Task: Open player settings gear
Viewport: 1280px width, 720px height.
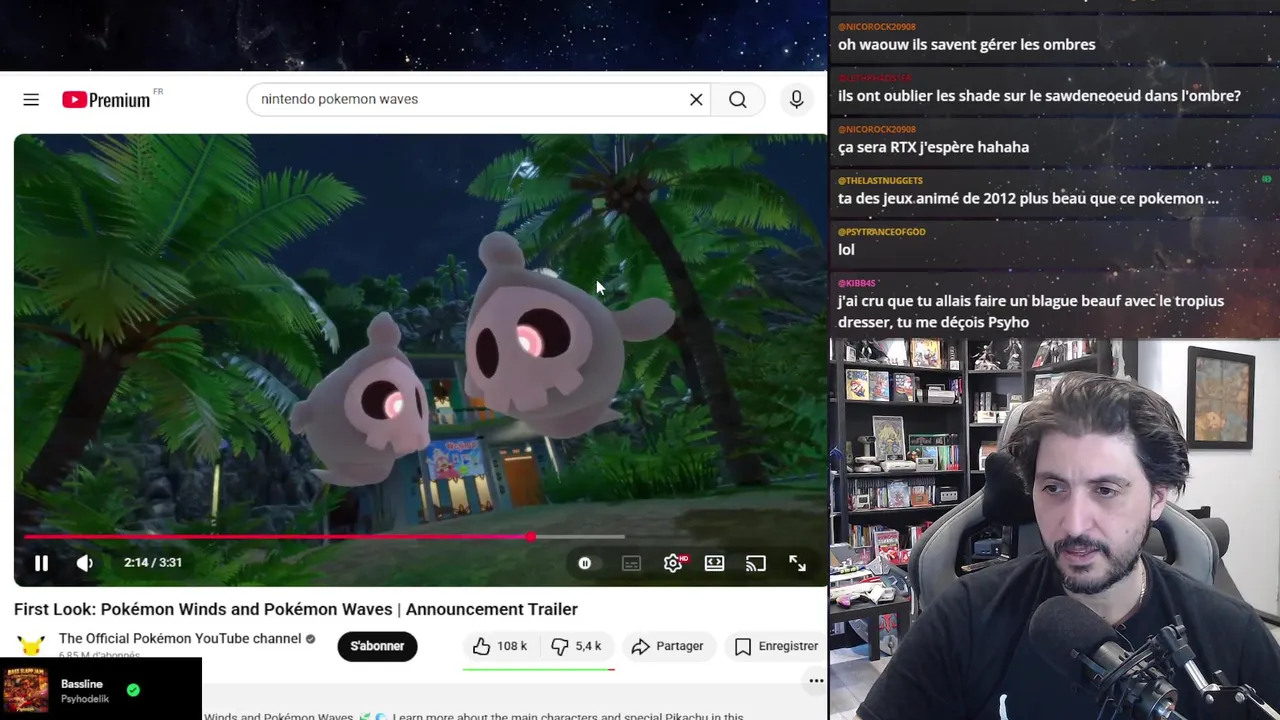Action: 674,563
